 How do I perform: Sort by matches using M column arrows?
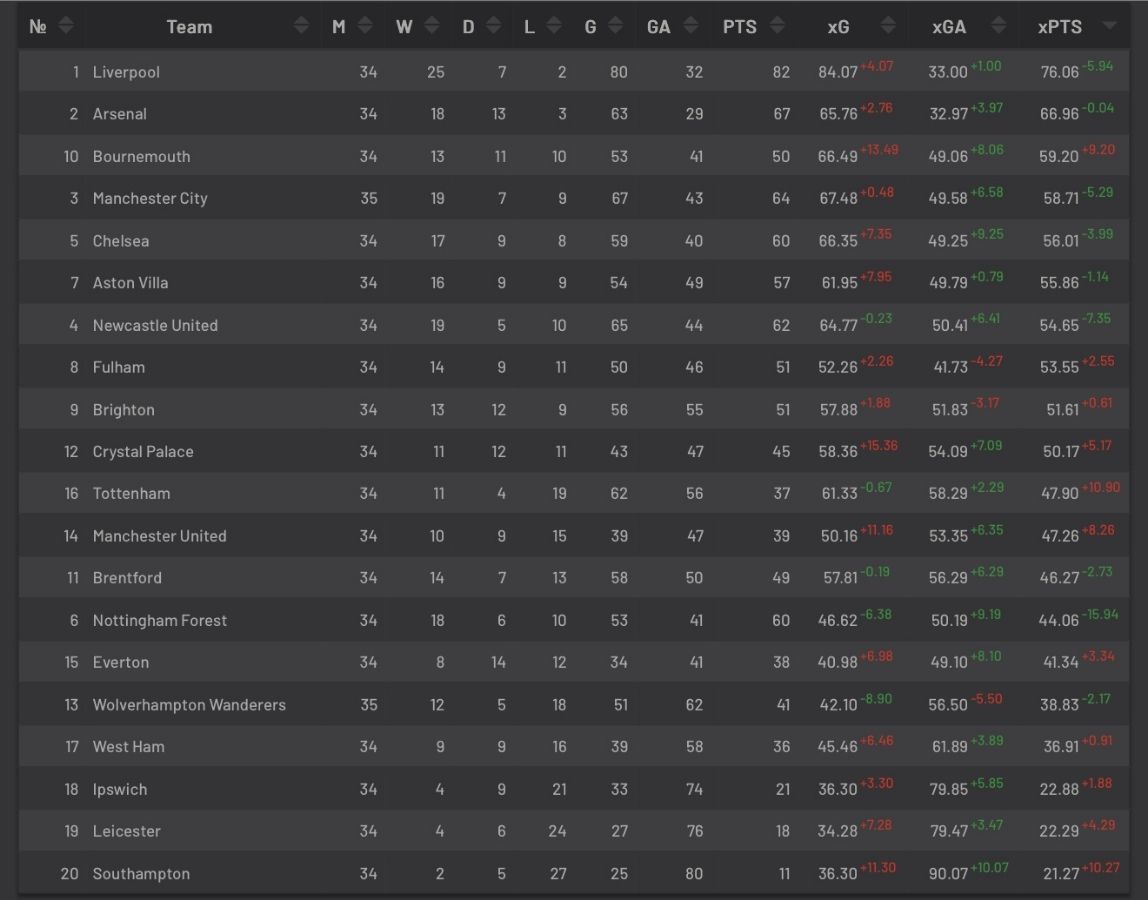365,26
